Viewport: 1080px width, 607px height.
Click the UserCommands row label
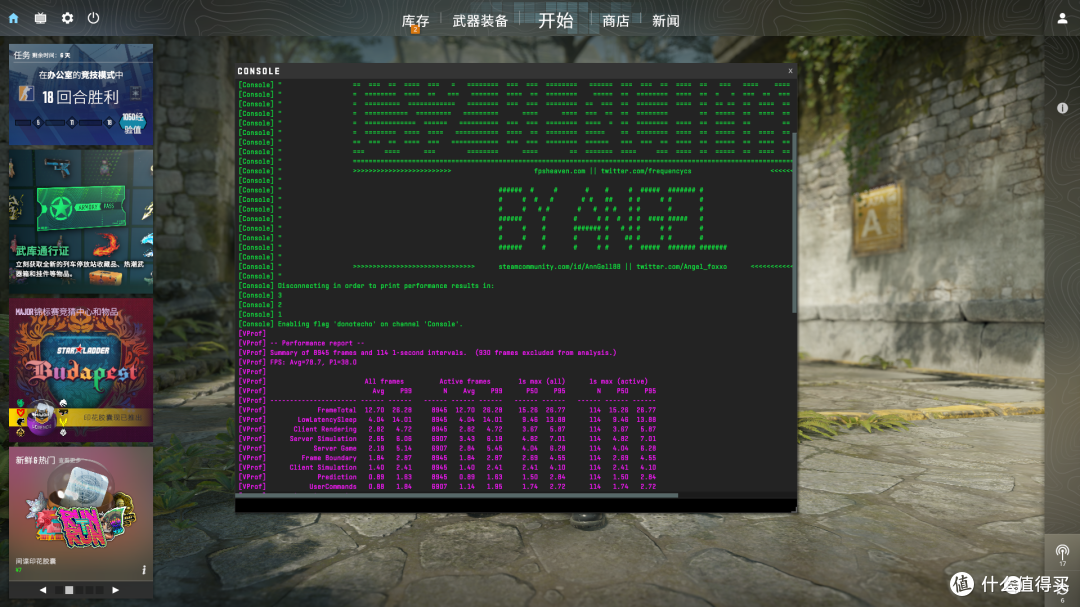click(x=333, y=486)
